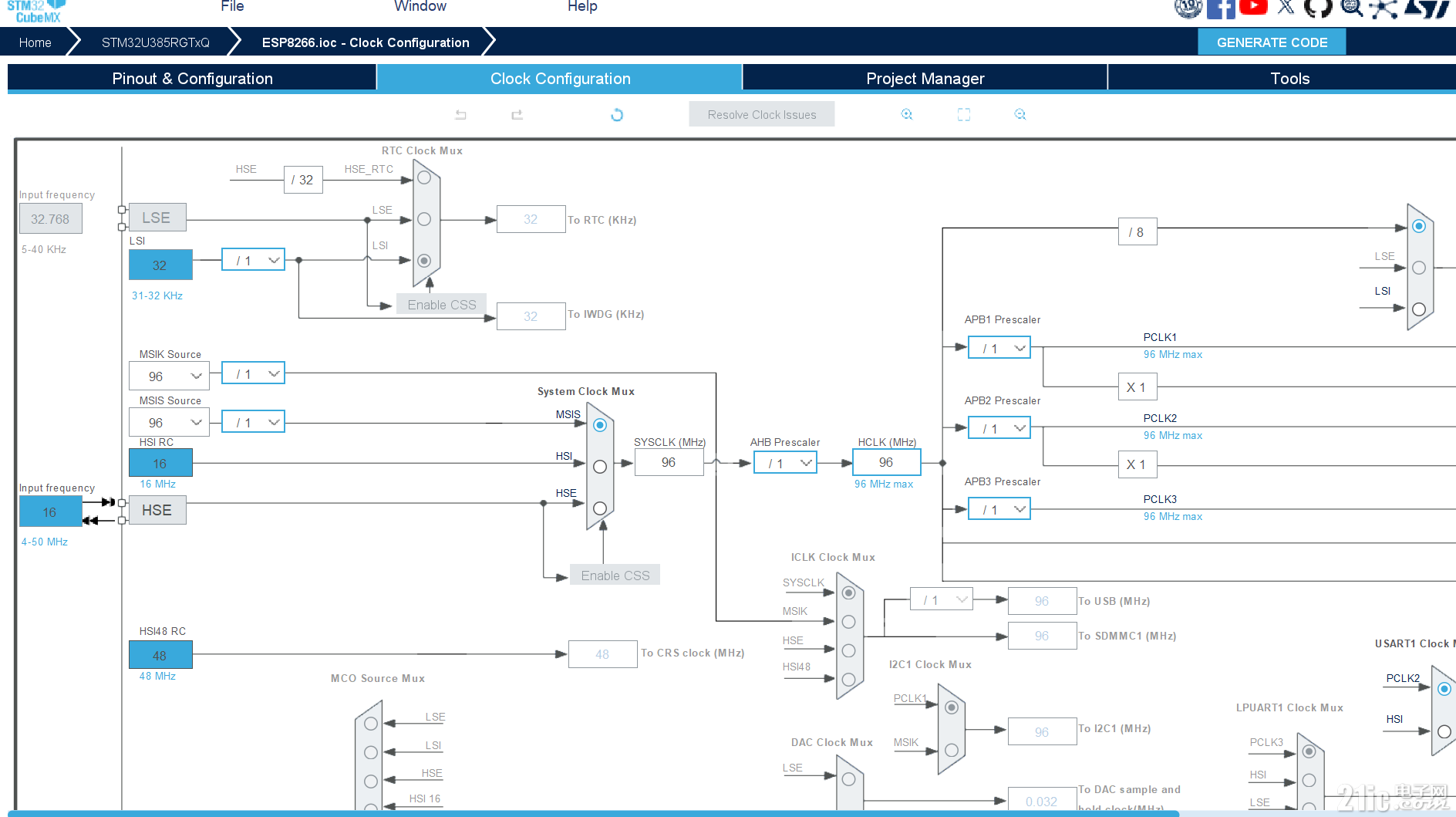Click Enable CSS under RTC Clock Mux
This screenshot has width=1456, height=817.
point(442,305)
